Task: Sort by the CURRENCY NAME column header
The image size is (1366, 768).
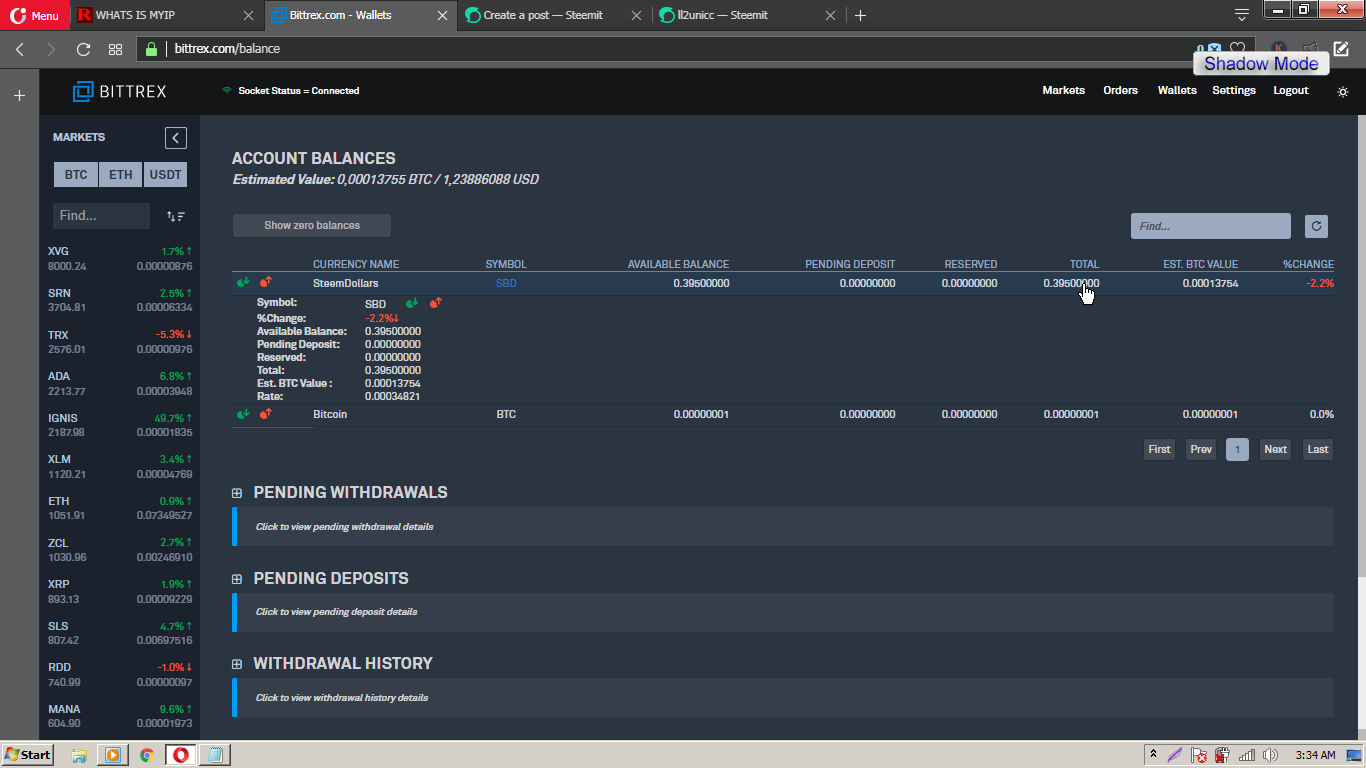Action: (x=356, y=265)
